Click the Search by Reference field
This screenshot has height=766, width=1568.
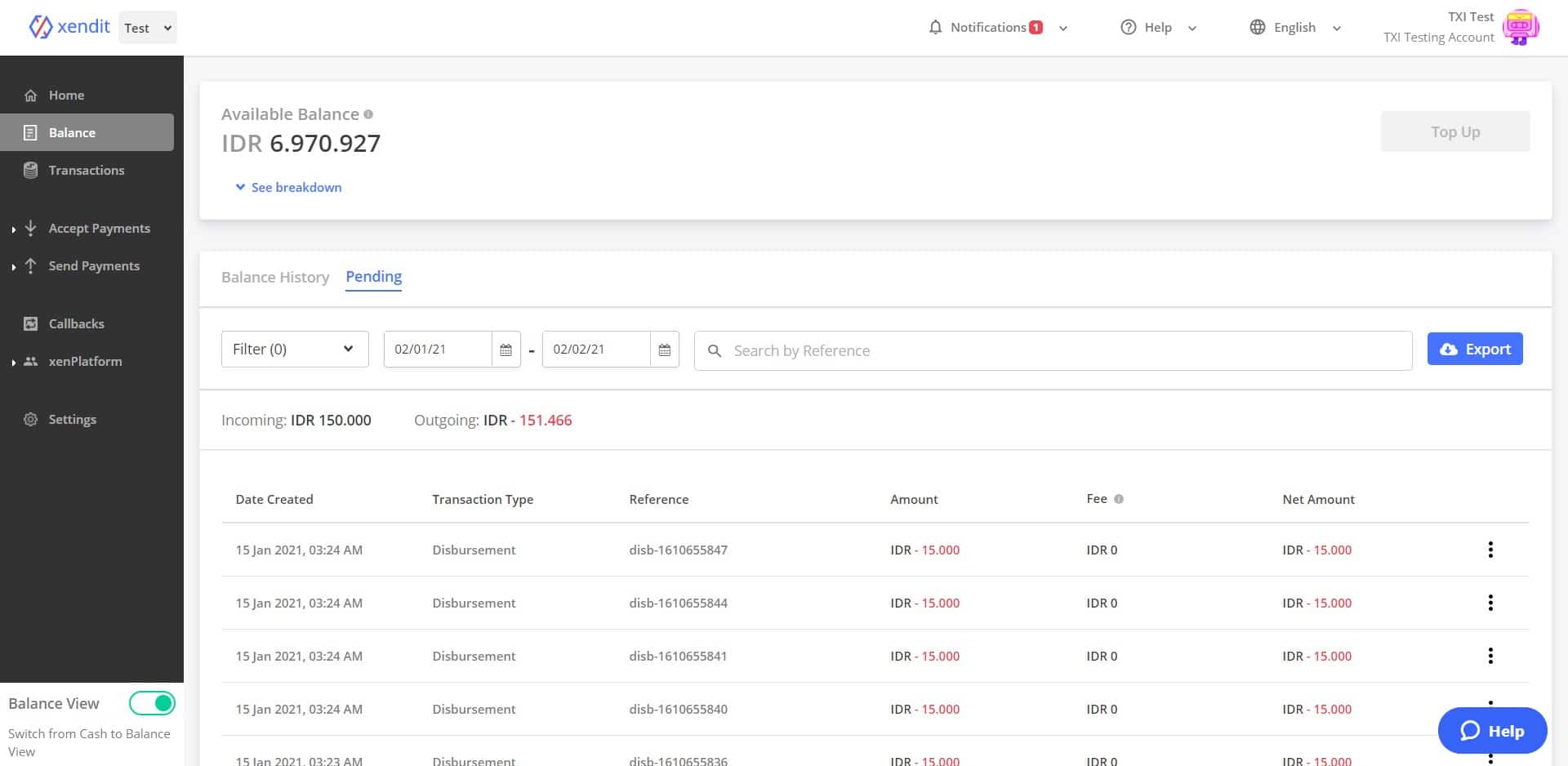(x=1053, y=350)
